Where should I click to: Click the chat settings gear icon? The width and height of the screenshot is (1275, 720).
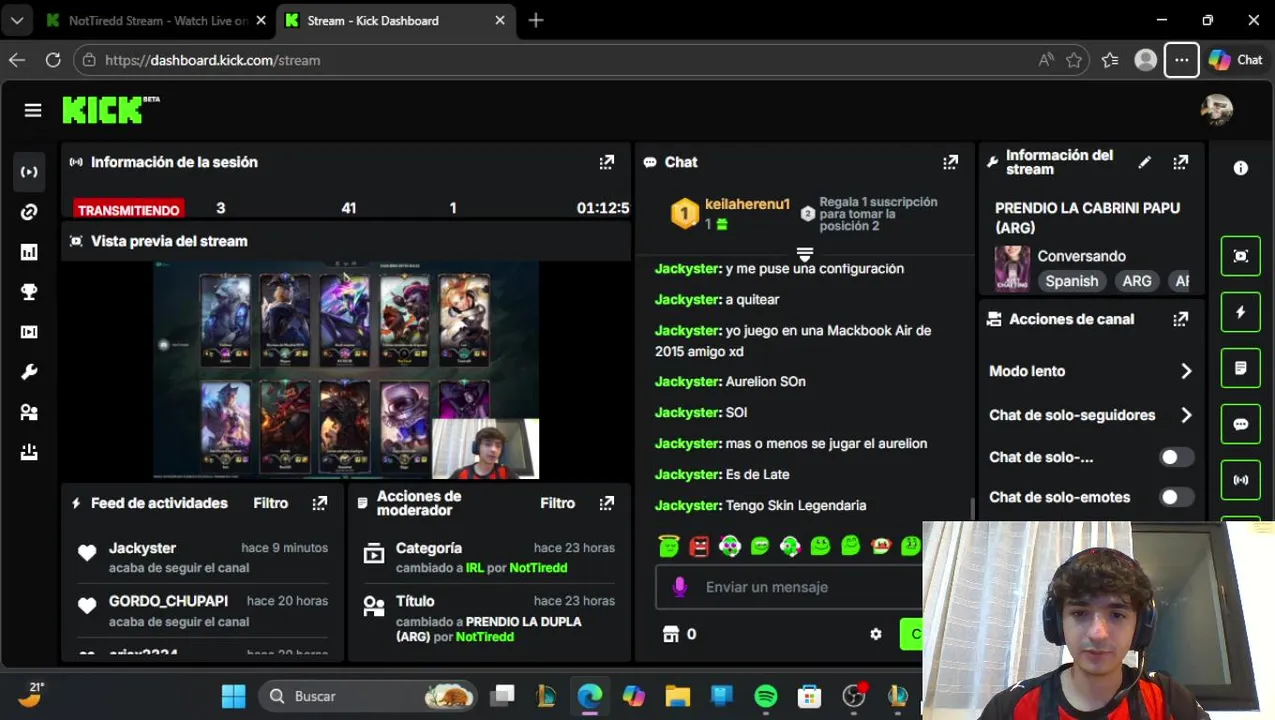click(x=876, y=634)
